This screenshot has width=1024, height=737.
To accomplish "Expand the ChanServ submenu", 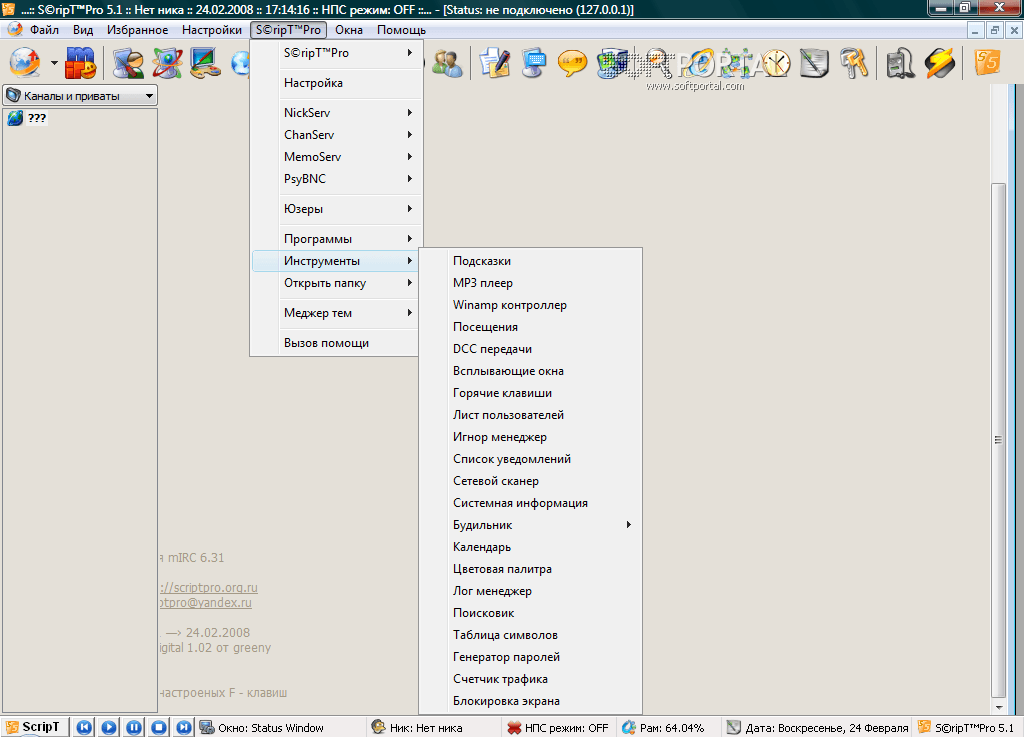I will pos(336,134).
